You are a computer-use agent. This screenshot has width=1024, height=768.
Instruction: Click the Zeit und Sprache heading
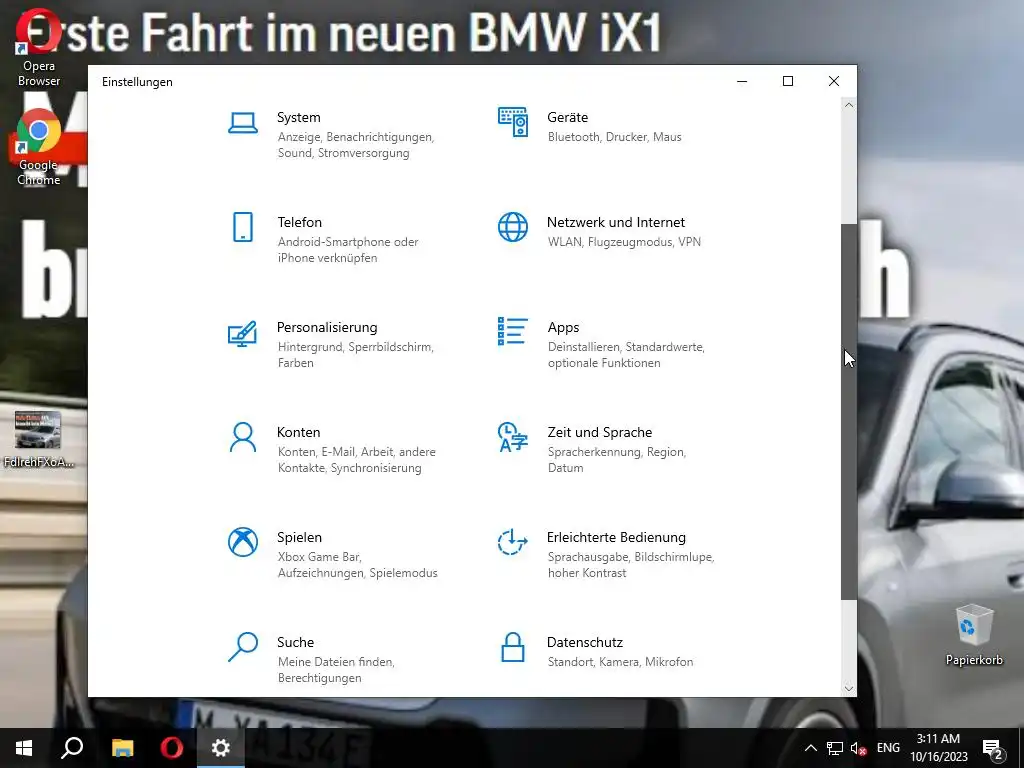coord(600,432)
